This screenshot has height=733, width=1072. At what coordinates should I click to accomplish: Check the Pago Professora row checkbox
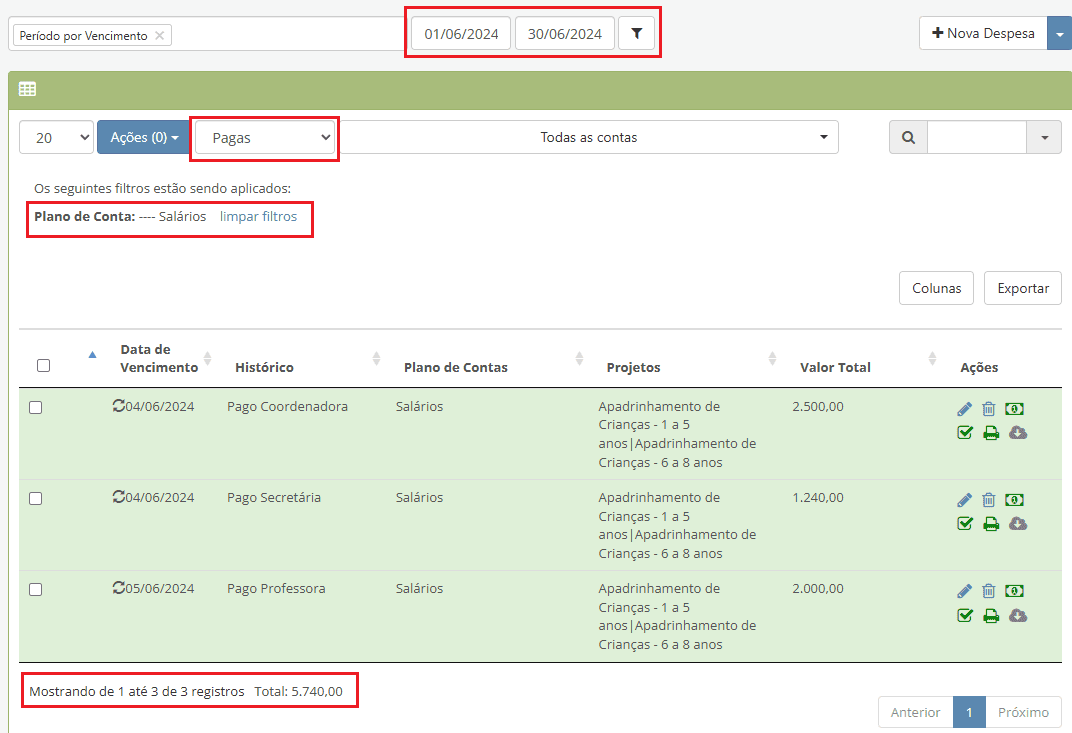36,589
